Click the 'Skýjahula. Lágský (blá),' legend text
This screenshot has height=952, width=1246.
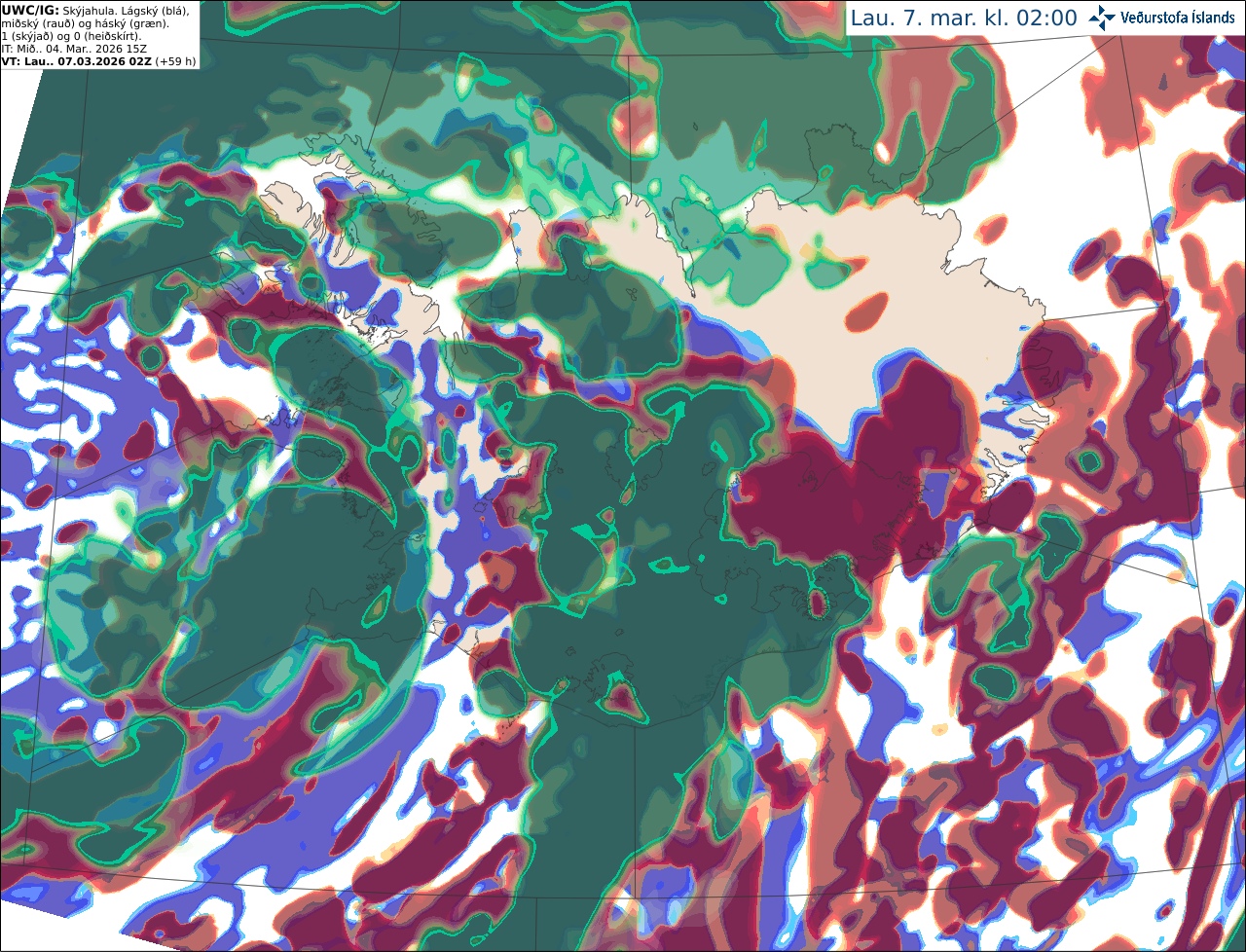tap(126, 10)
